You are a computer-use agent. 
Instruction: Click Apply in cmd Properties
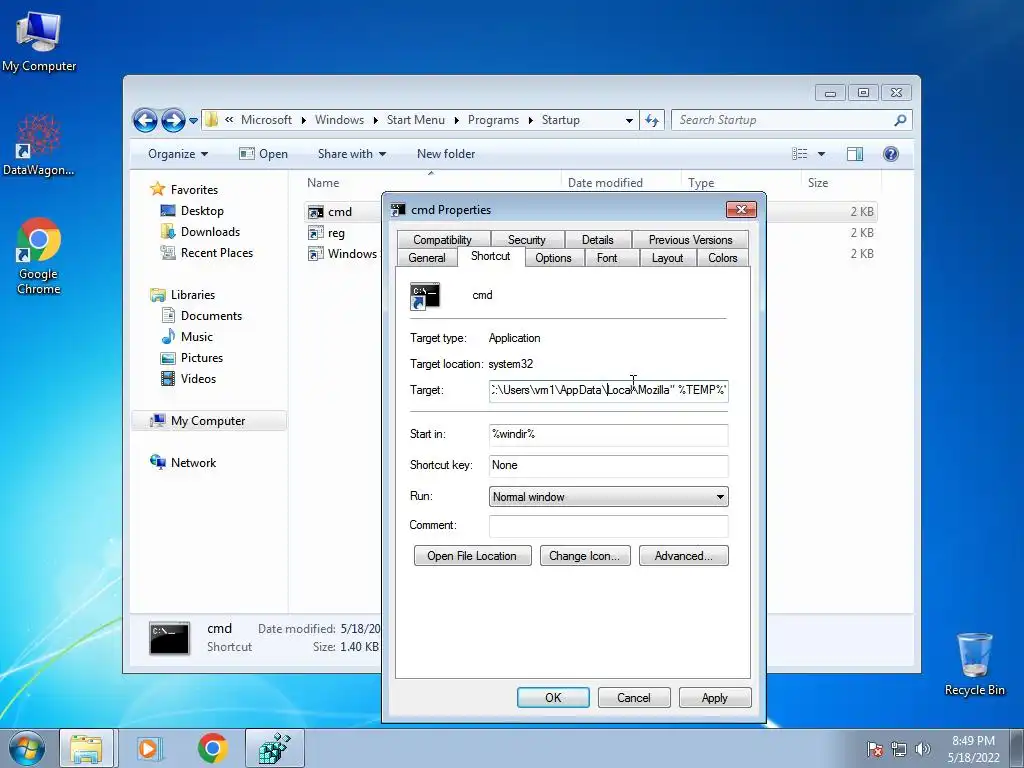[714, 697]
